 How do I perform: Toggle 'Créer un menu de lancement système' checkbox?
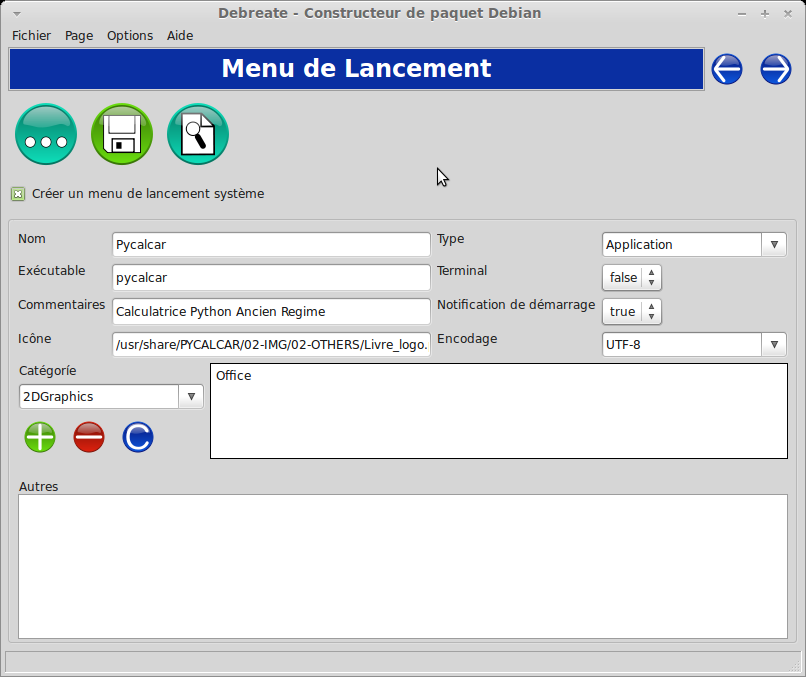[x=18, y=194]
